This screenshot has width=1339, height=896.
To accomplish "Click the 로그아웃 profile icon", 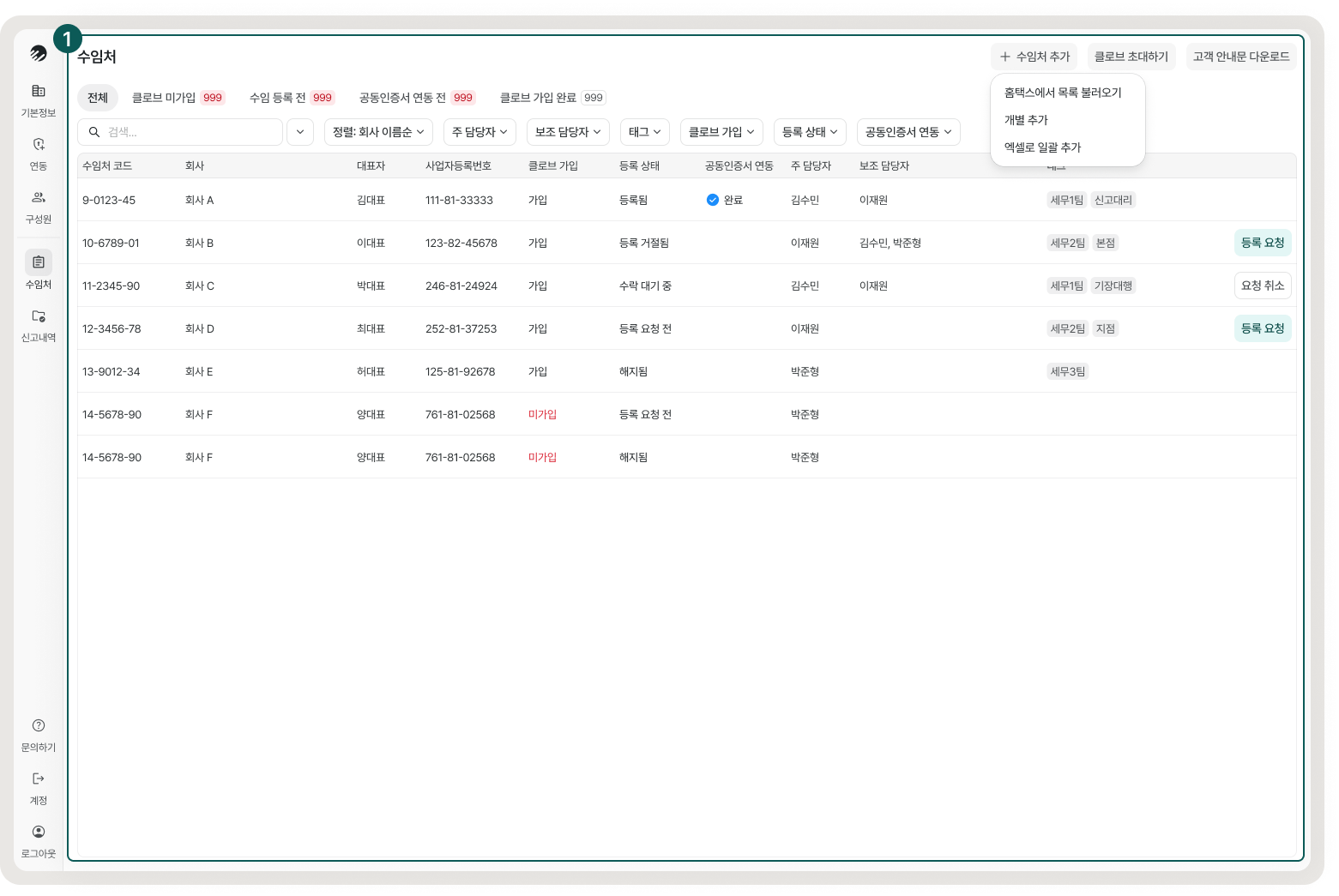I will point(39,832).
